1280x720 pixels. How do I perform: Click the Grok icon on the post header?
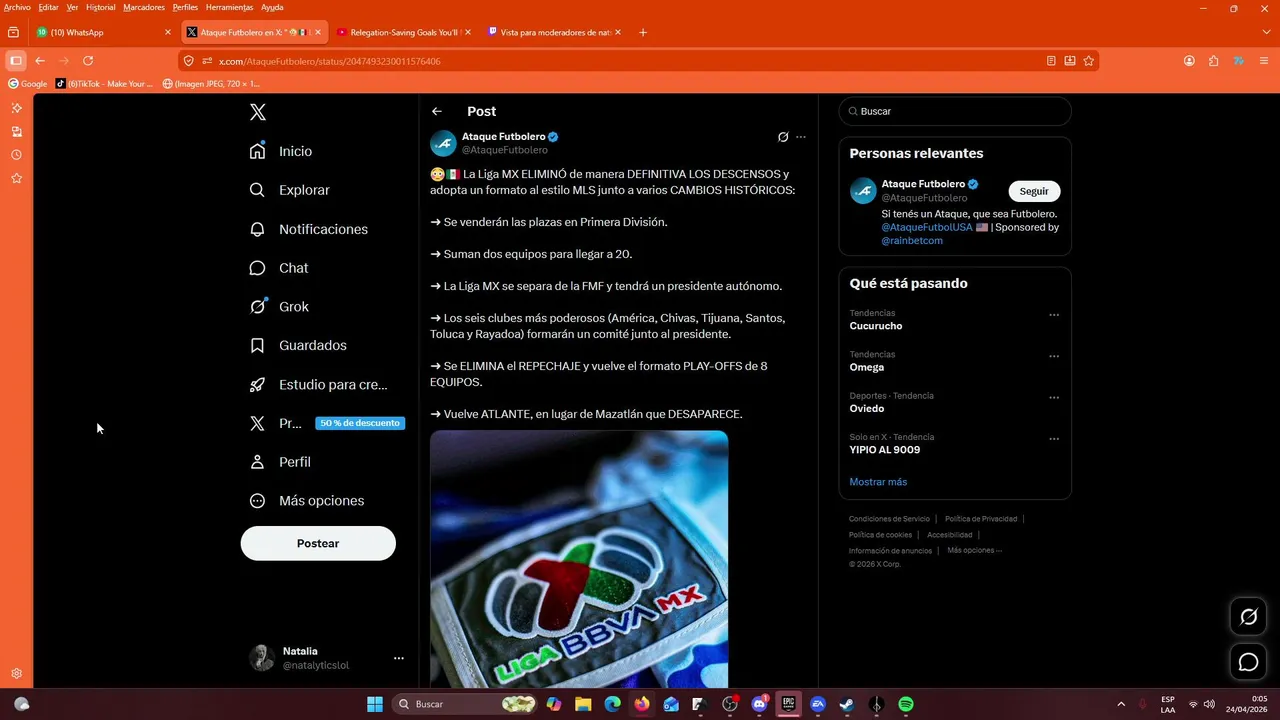(x=783, y=137)
